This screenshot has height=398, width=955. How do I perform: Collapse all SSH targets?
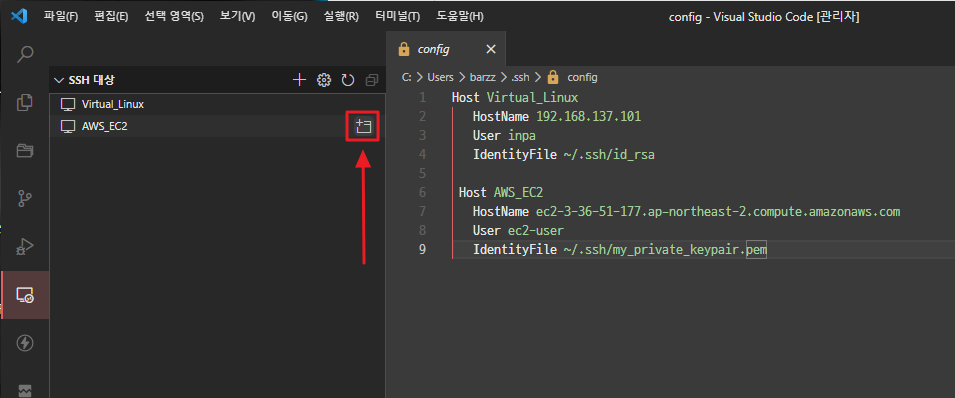[x=372, y=80]
